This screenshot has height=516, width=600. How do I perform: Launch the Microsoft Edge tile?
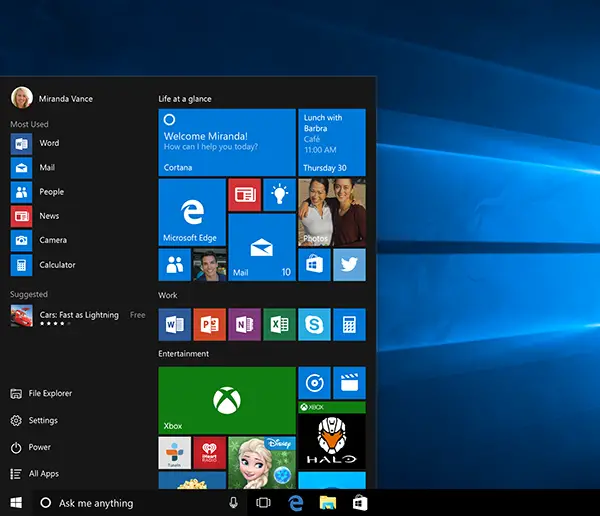pyautogui.click(x=192, y=212)
